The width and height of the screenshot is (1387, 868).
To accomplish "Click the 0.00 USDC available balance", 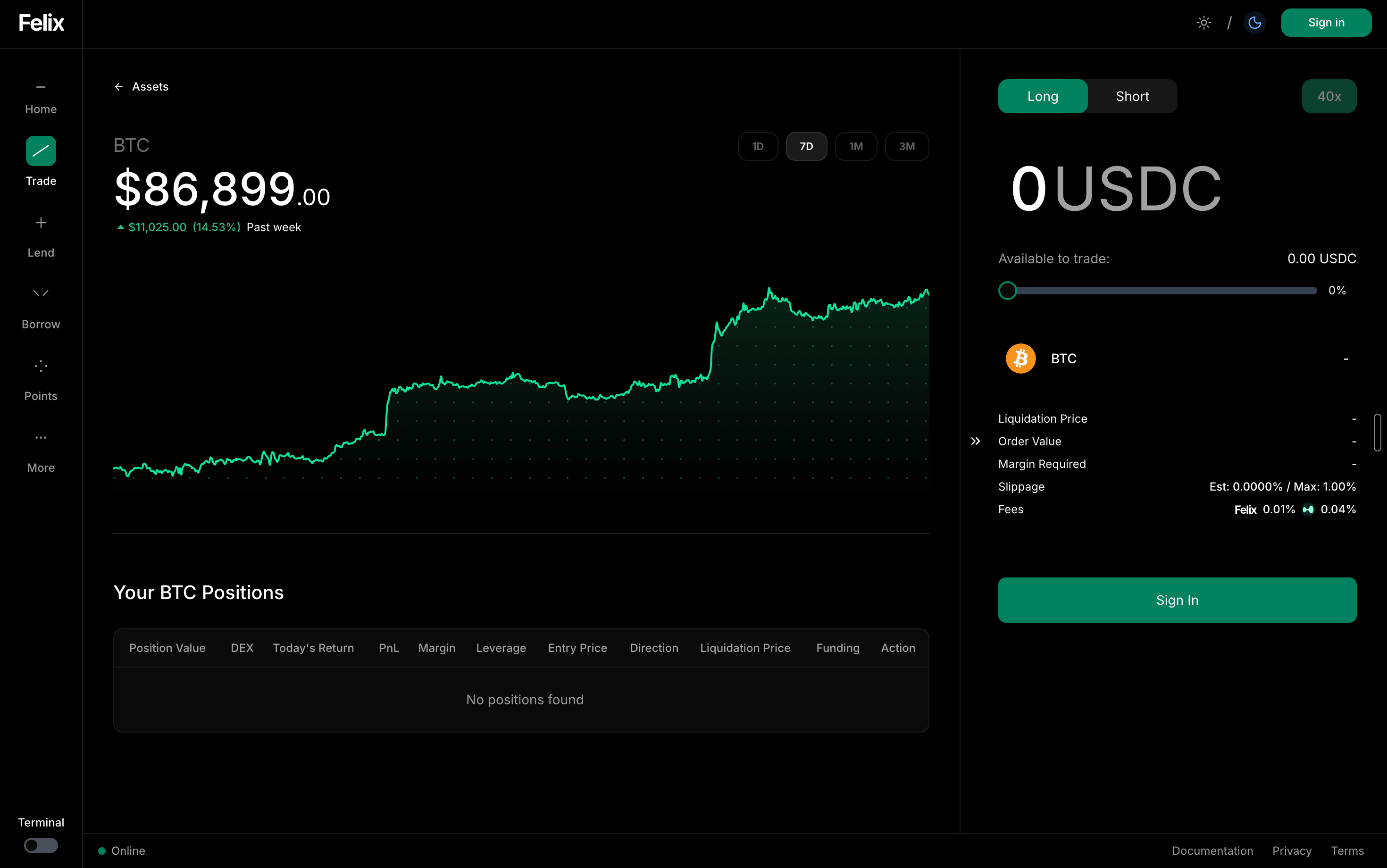I will pyautogui.click(x=1321, y=259).
